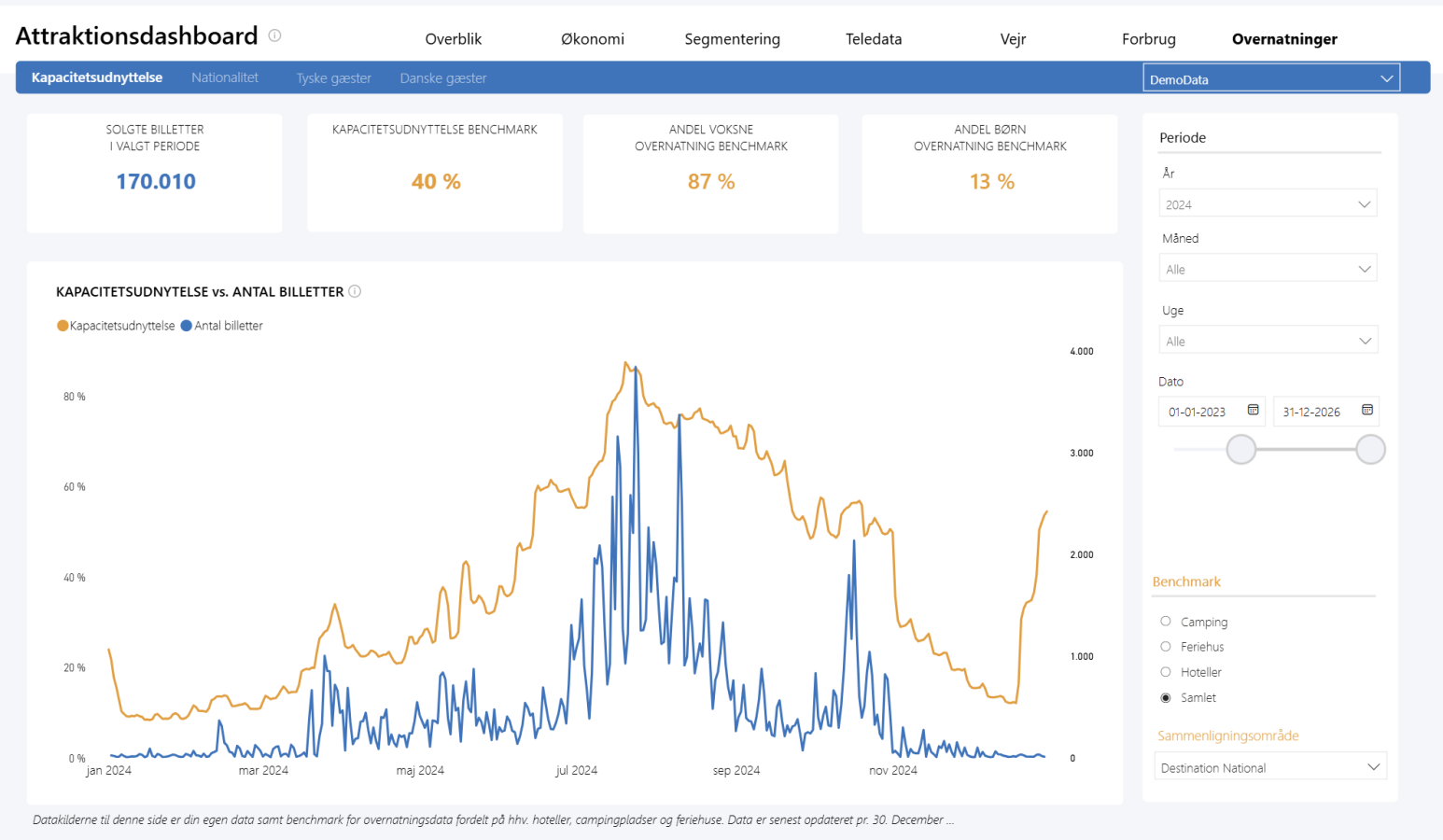Screen dimensions: 1443x840
Task: Click the start date field 01-01-2023
Action: [1198, 412]
